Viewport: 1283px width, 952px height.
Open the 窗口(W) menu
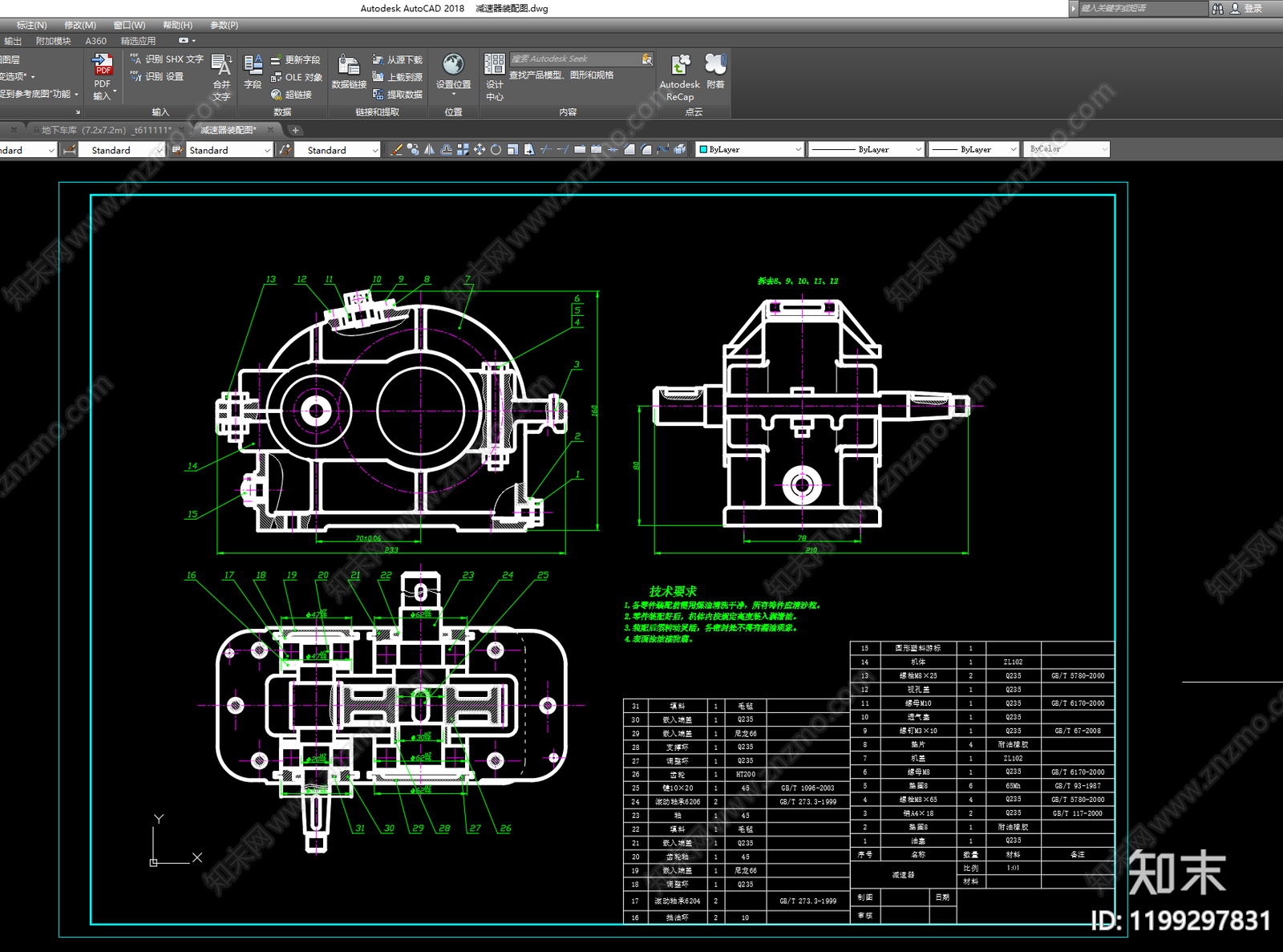[x=129, y=25]
